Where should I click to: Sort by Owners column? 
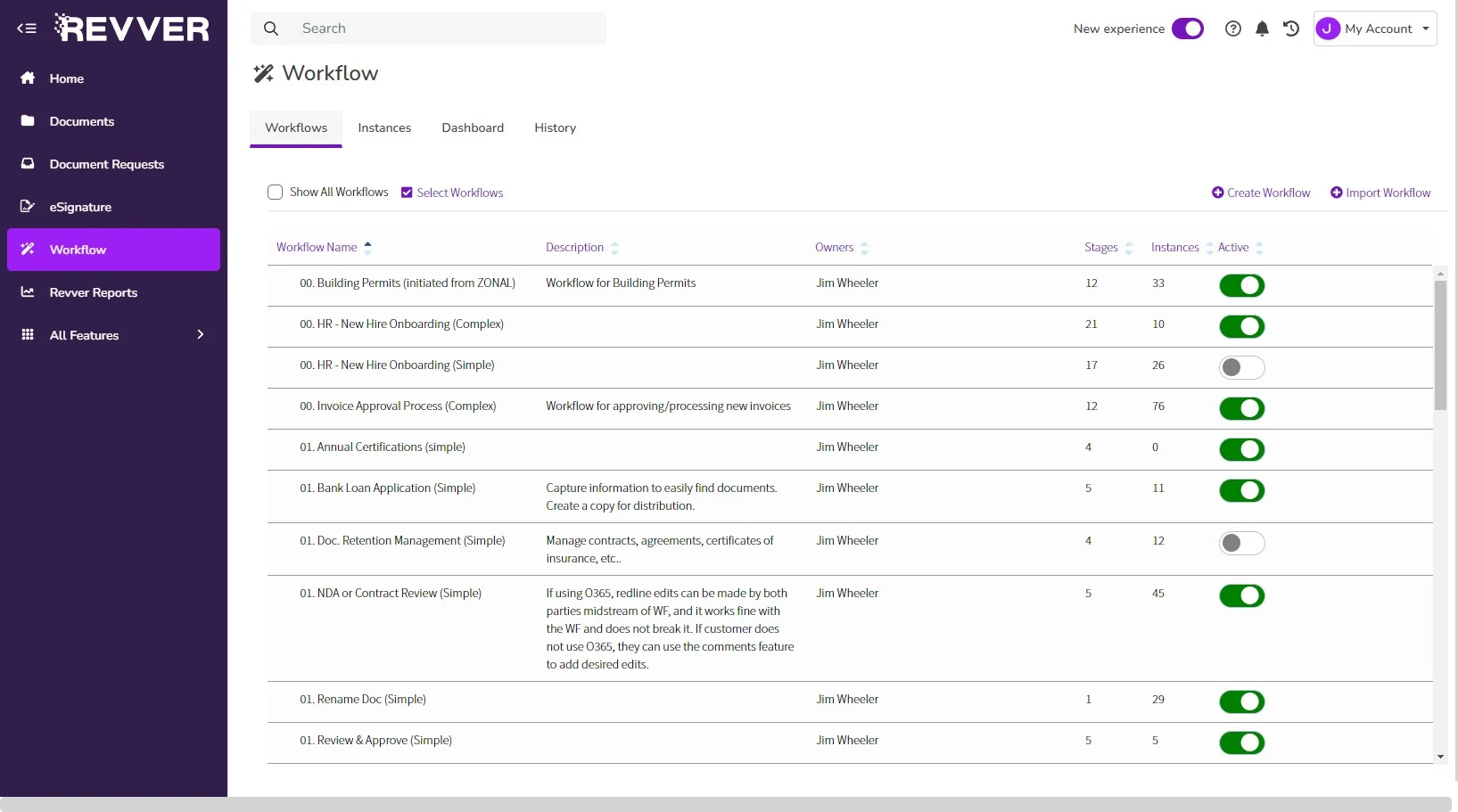pyautogui.click(x=841, y=248)
